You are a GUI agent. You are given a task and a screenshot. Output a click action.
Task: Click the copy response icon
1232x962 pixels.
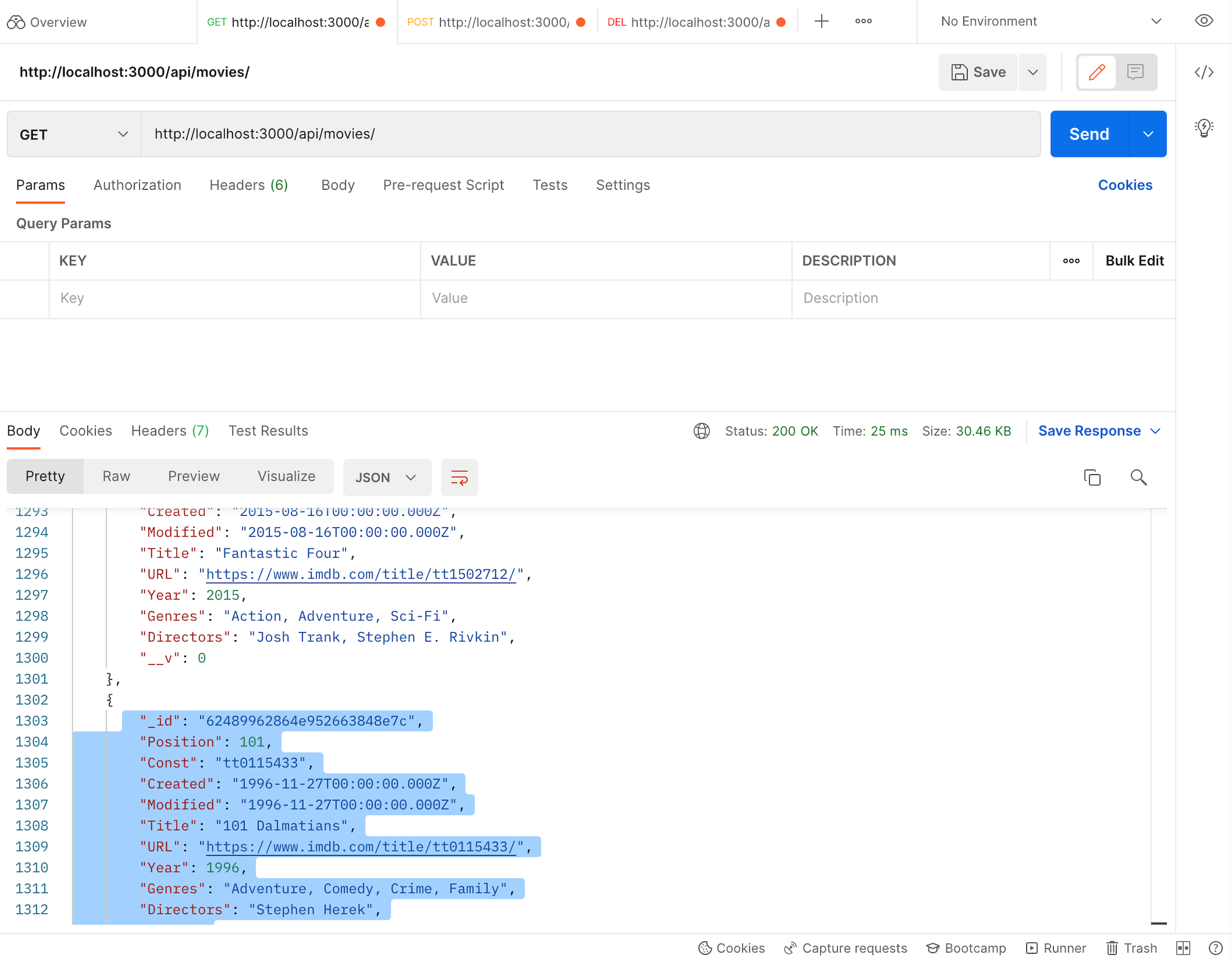pos(1092,477)
